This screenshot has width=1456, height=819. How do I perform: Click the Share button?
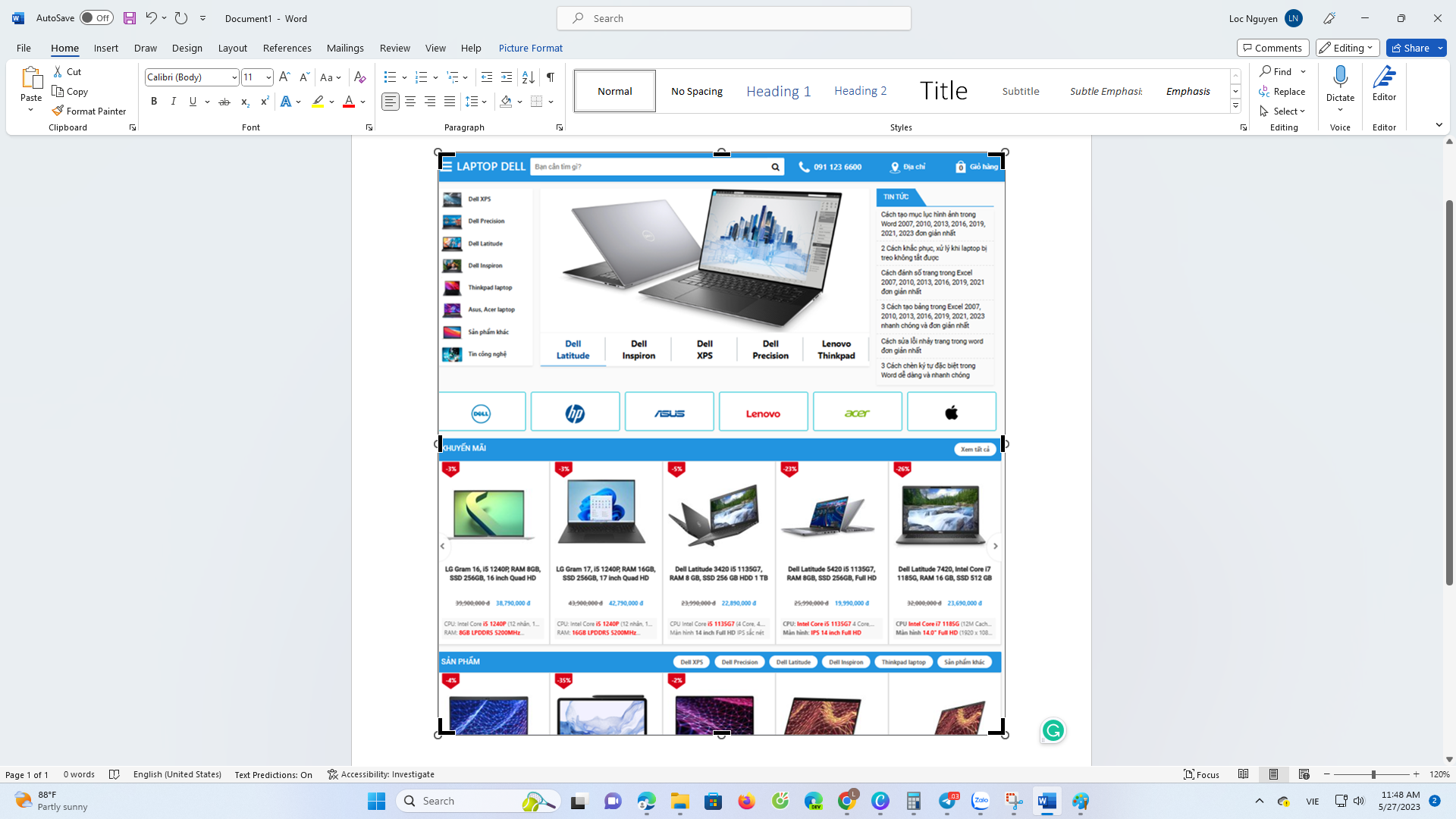click(1410, 48)
